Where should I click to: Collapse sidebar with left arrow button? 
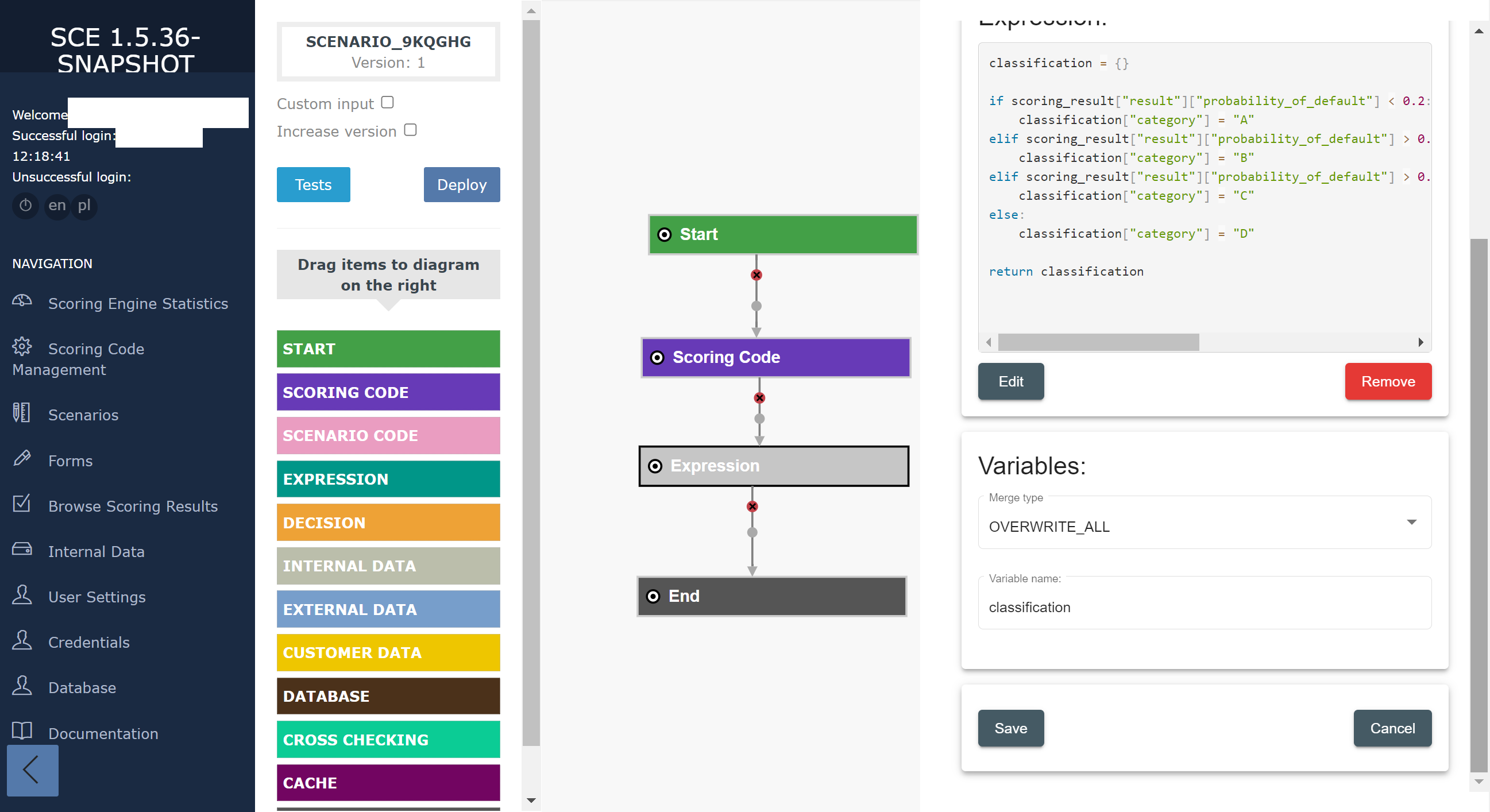(x=32, y=770)
